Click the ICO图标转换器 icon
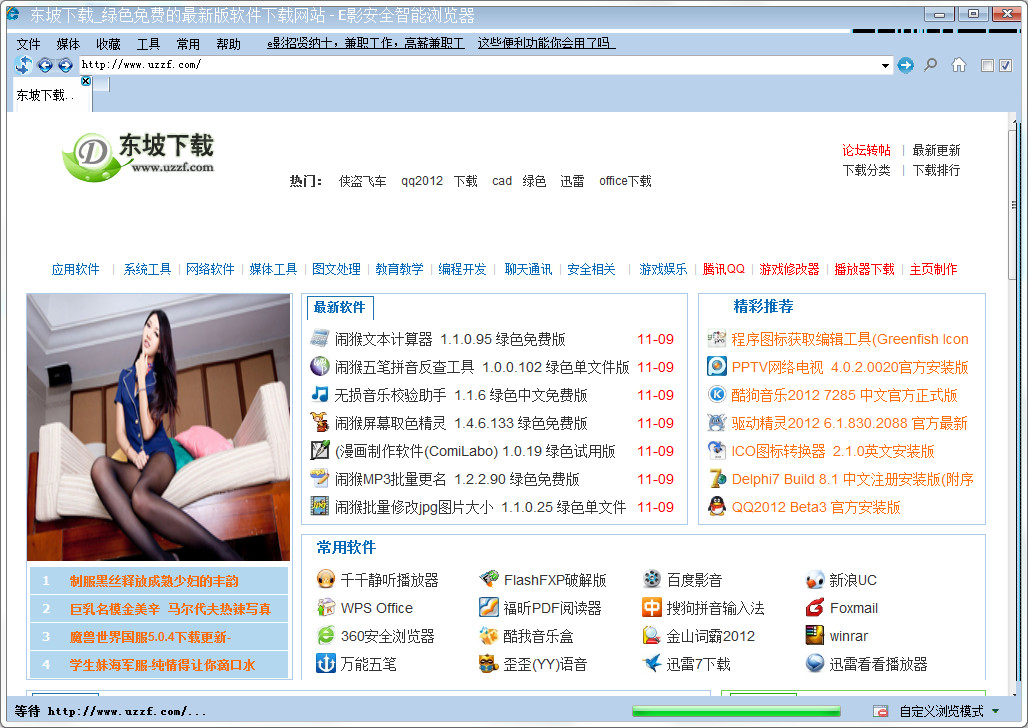Viewport: 1028px width, 728px height. click(x=717, y=451)
